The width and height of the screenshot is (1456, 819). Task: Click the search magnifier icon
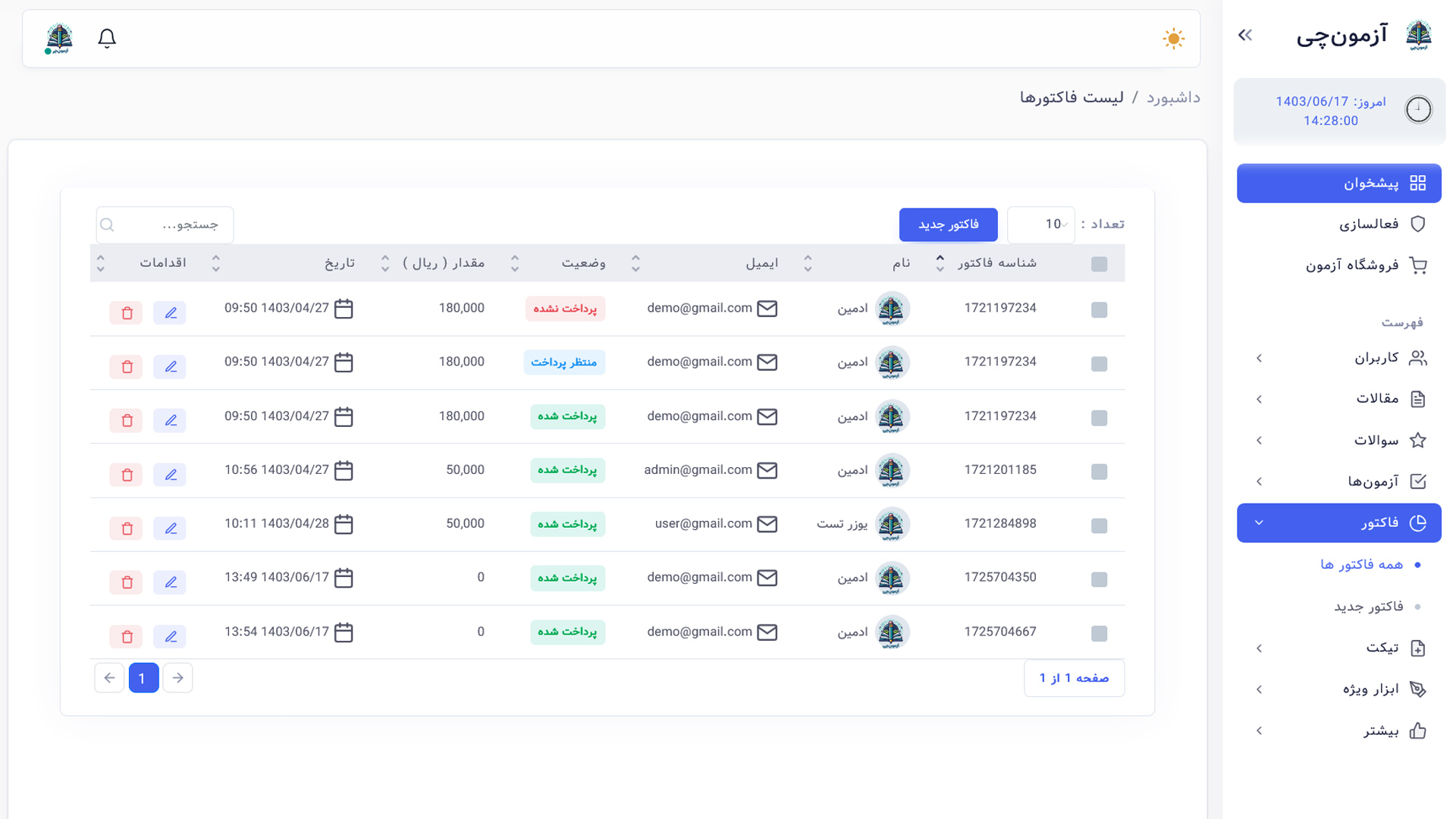[x=107, y=224]
